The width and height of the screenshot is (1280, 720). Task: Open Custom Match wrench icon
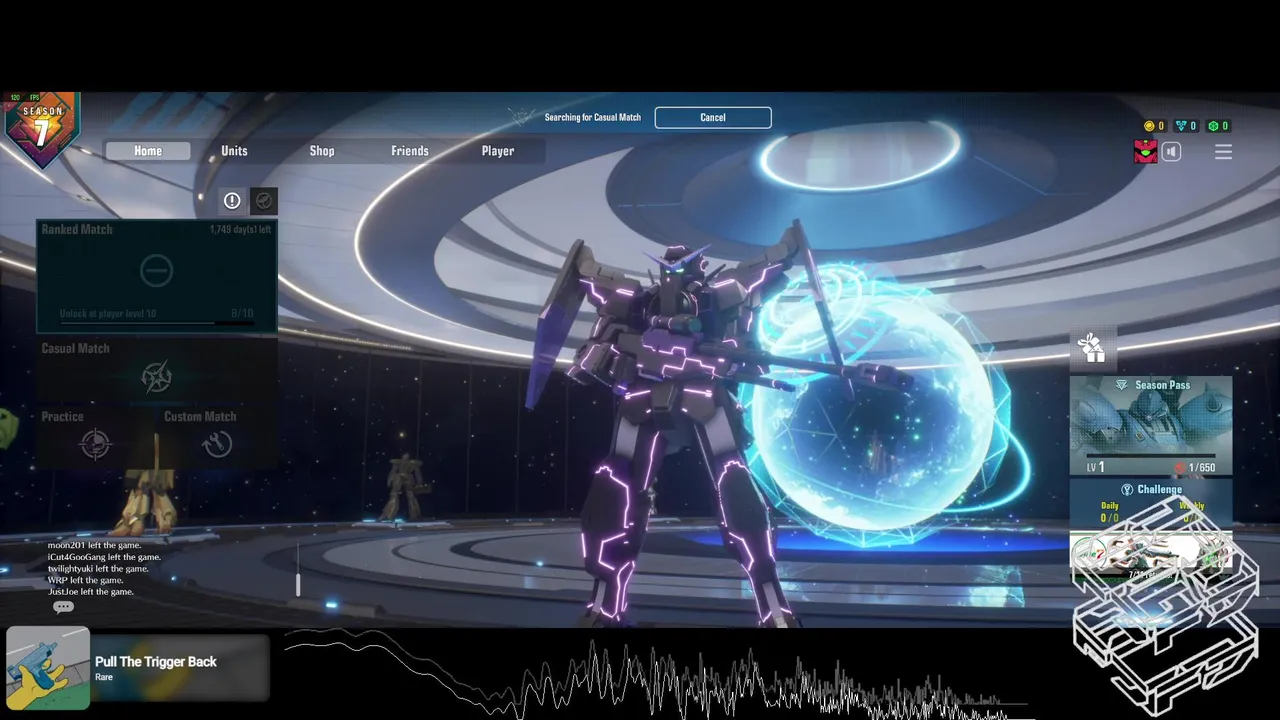pyautogui.click(x=217, y=443)
